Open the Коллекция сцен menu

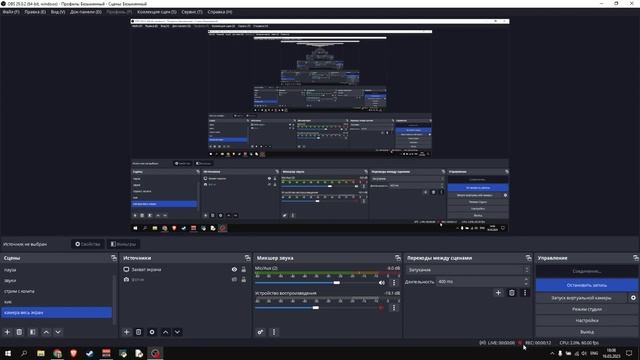point(157,12)
